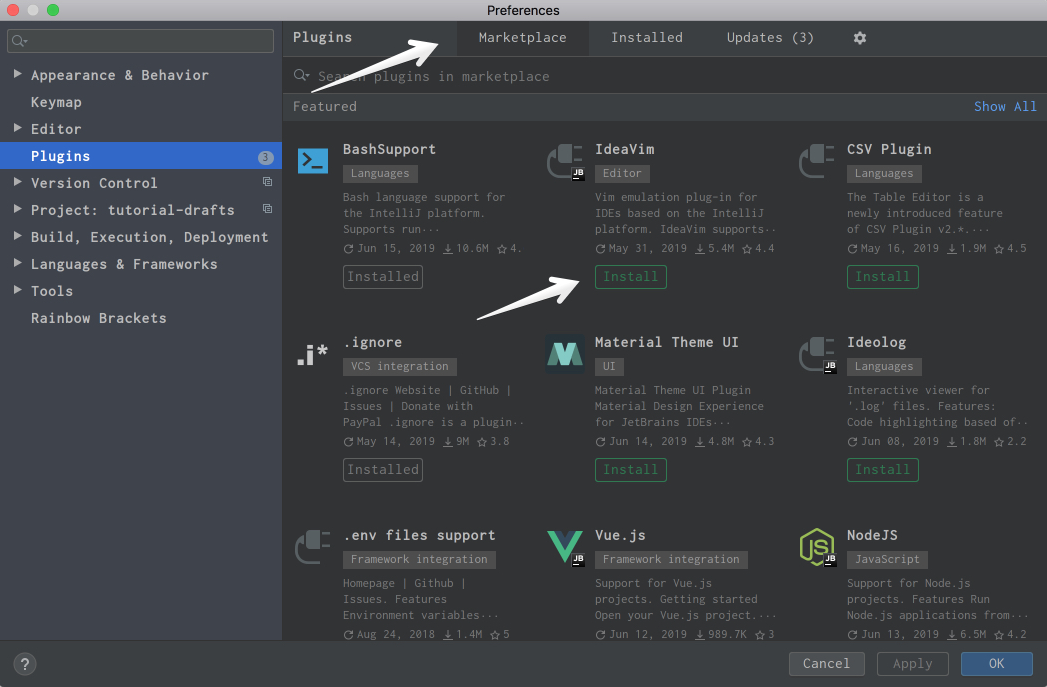Click the Ideolog Languages tag

(884, 367)
